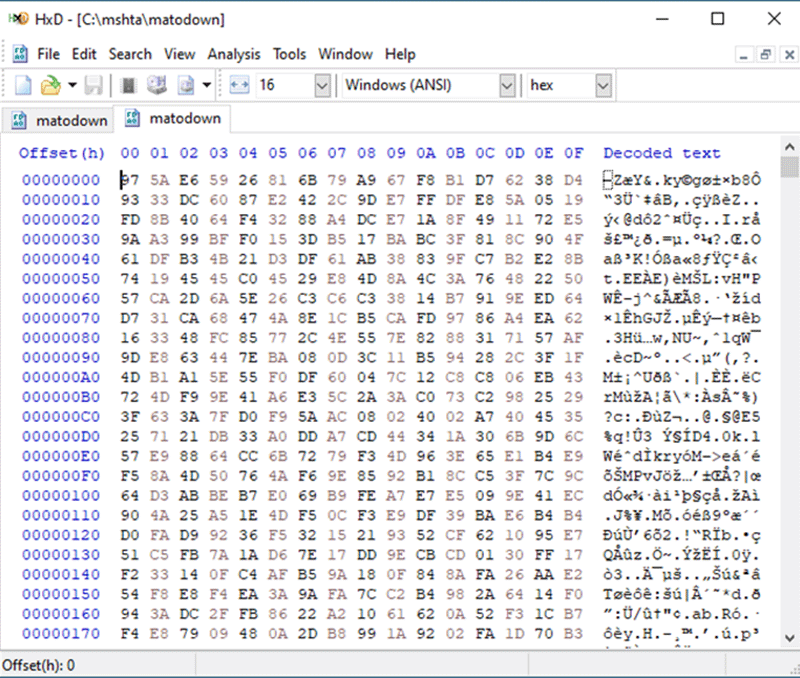Click the vertical scrollbar up arrow
Image resolution: width=800 pixels, height=678 pixels.
[789, 147]
